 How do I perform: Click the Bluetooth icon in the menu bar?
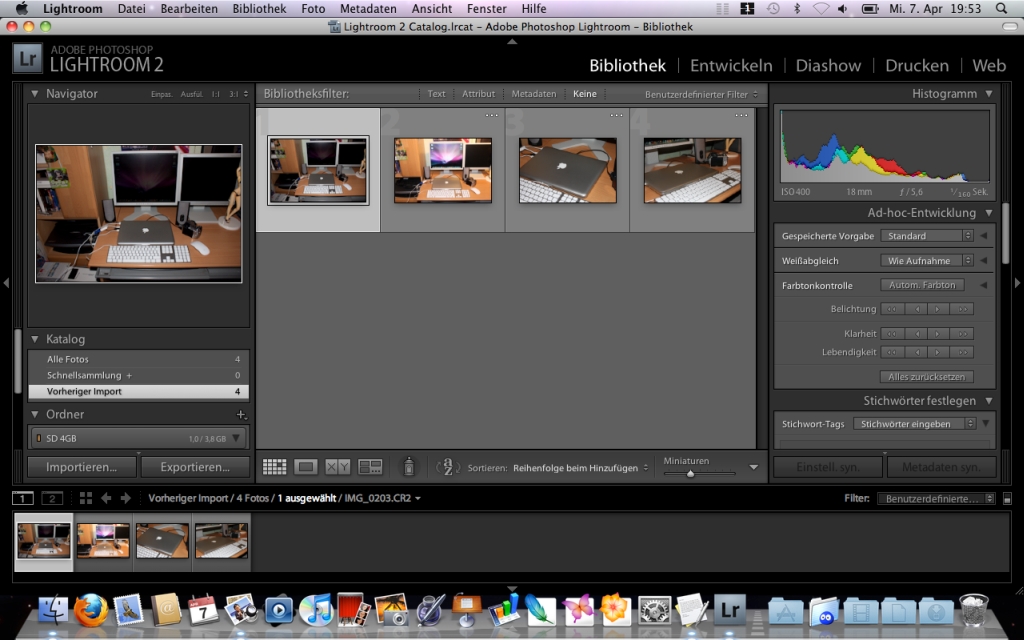pos(797,8)
